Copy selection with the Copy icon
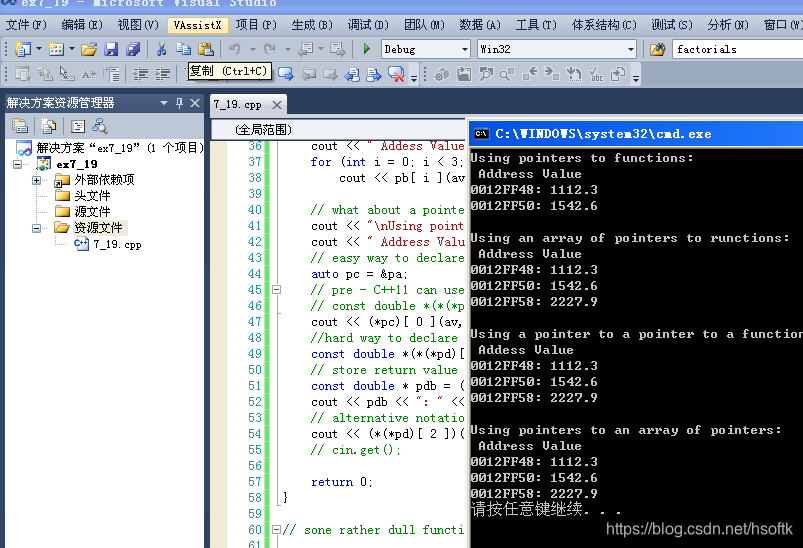This screenshot has height=548, width=803. (x=183, y=49)
